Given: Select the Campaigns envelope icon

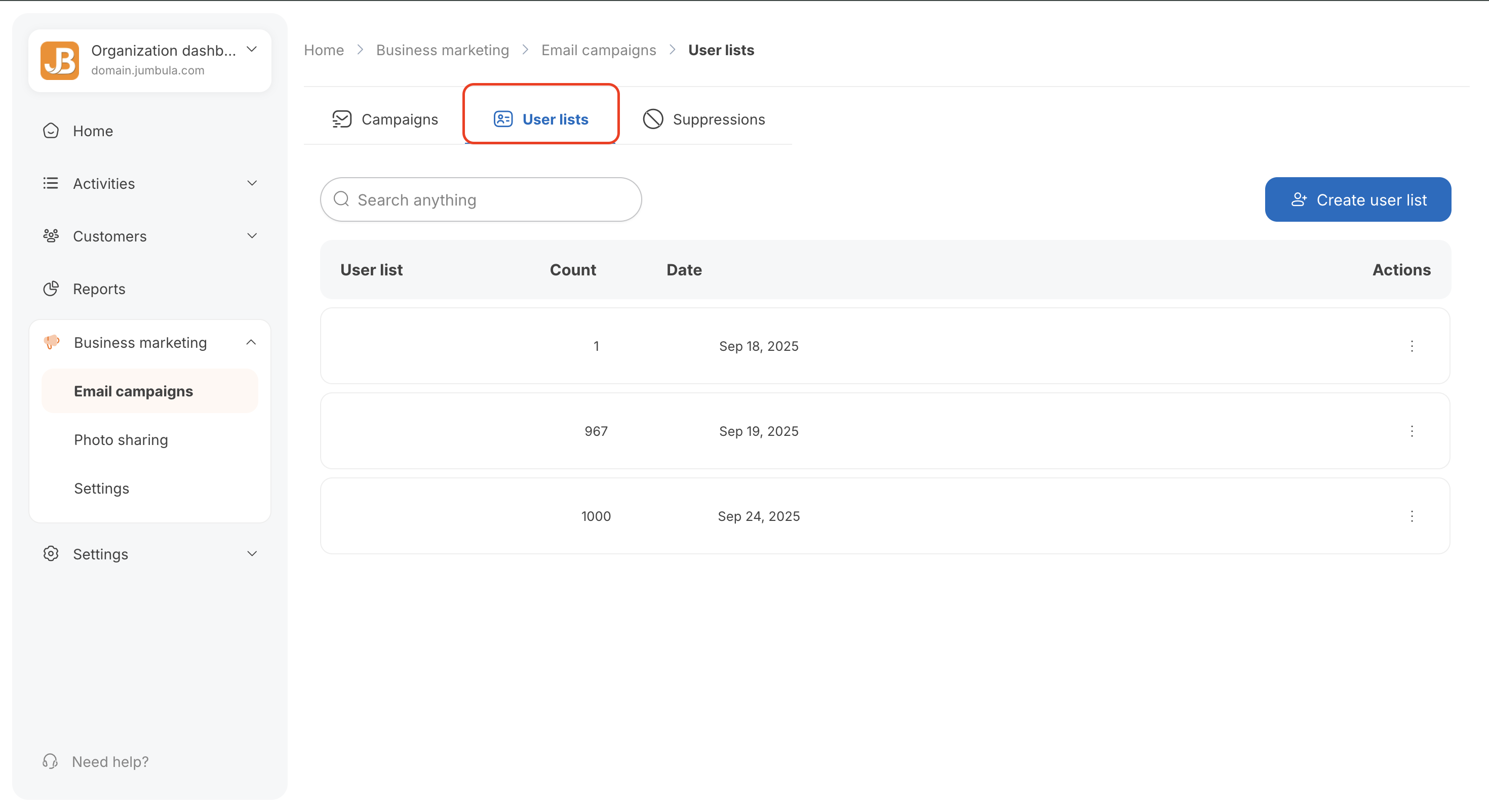Looking at the screenshot, I should click(x=342, y=119).
